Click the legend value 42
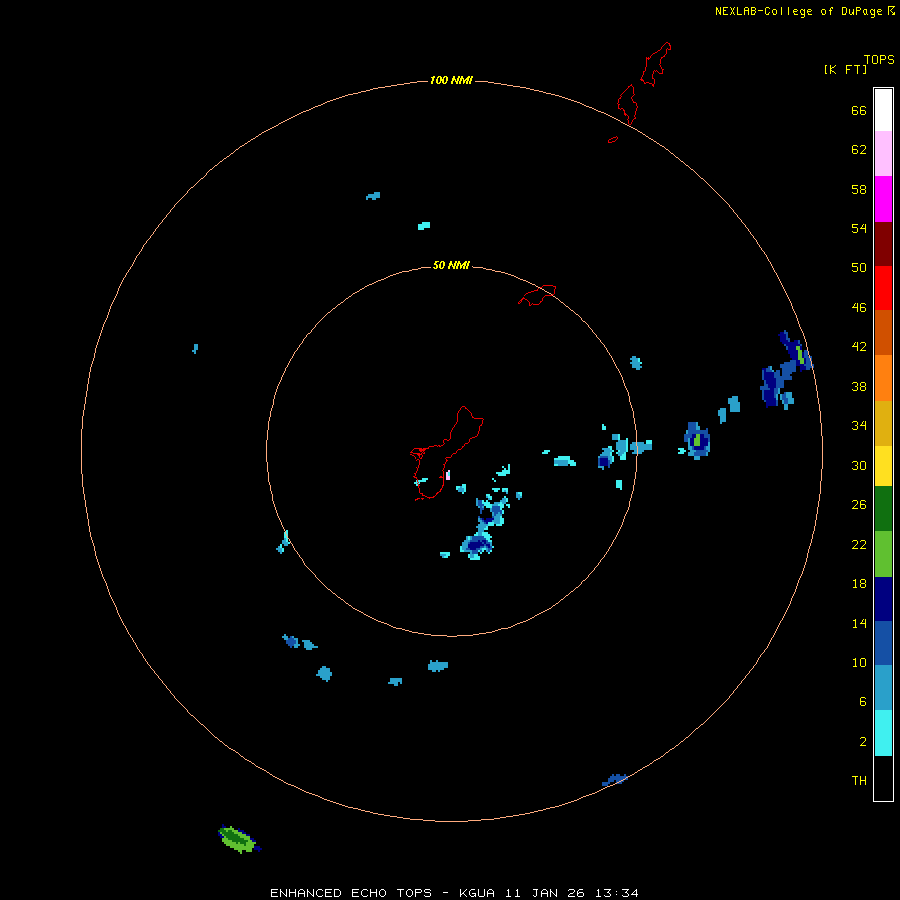Viewport: 900px width, 900px height. tap(859, 347)
